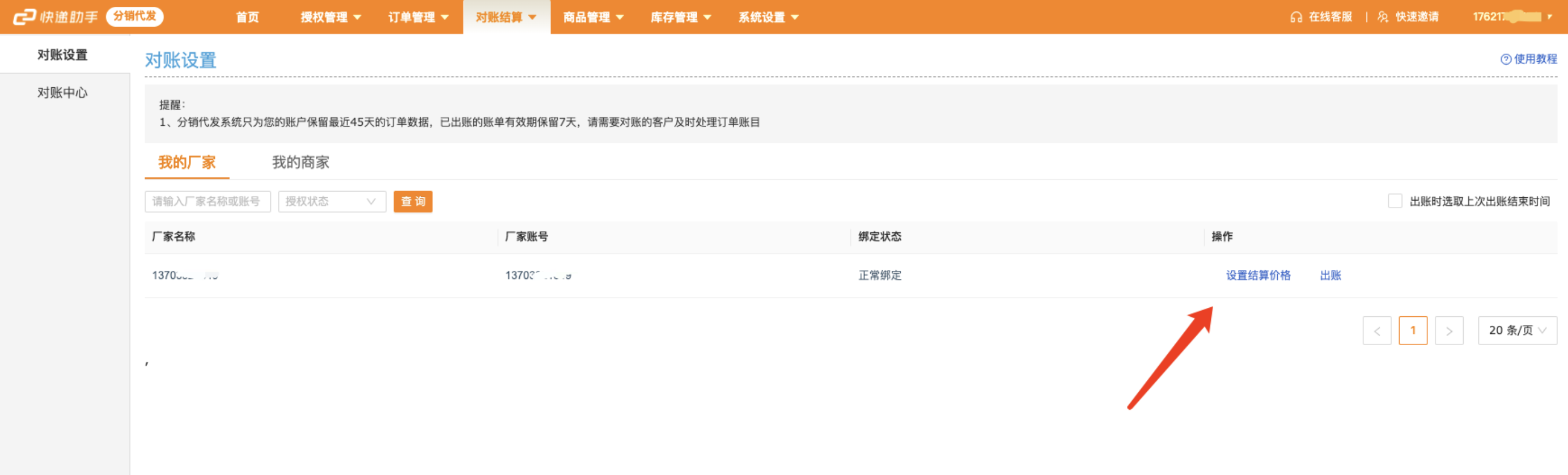
Task: Click the 出账 action link
Action: 1330,275
